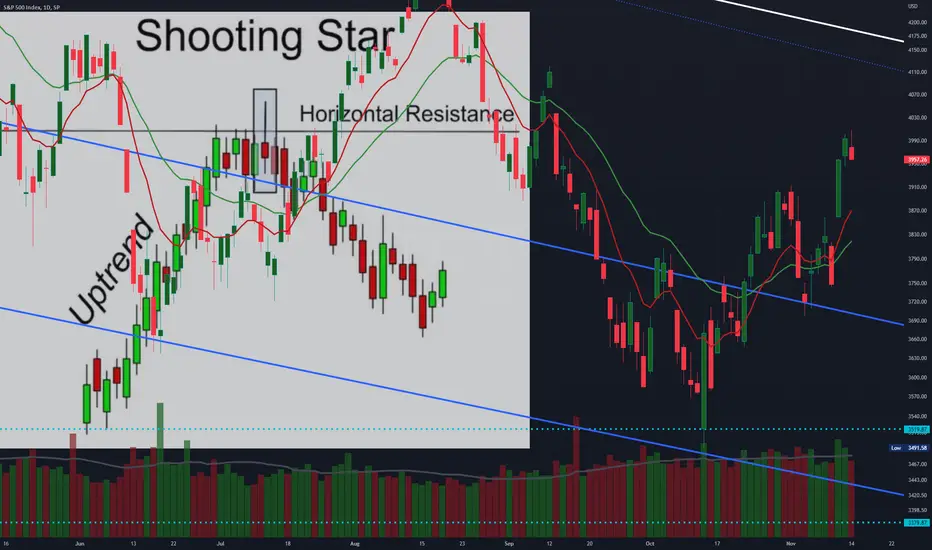932x550 pixels.
Task: Open the USD currency label on price axis
Action: pos(912,6)
